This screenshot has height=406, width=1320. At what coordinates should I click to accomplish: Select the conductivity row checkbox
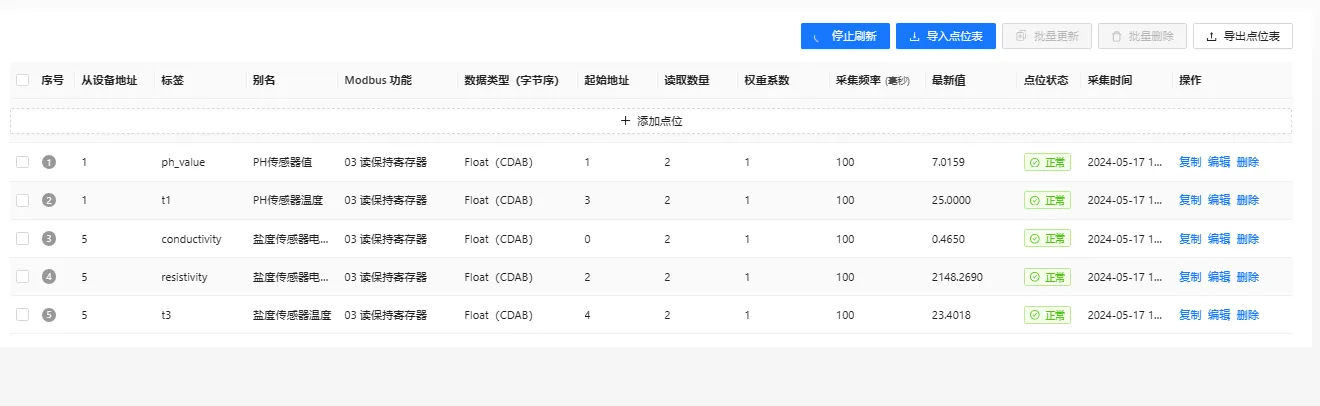click(x=23, y=239)
